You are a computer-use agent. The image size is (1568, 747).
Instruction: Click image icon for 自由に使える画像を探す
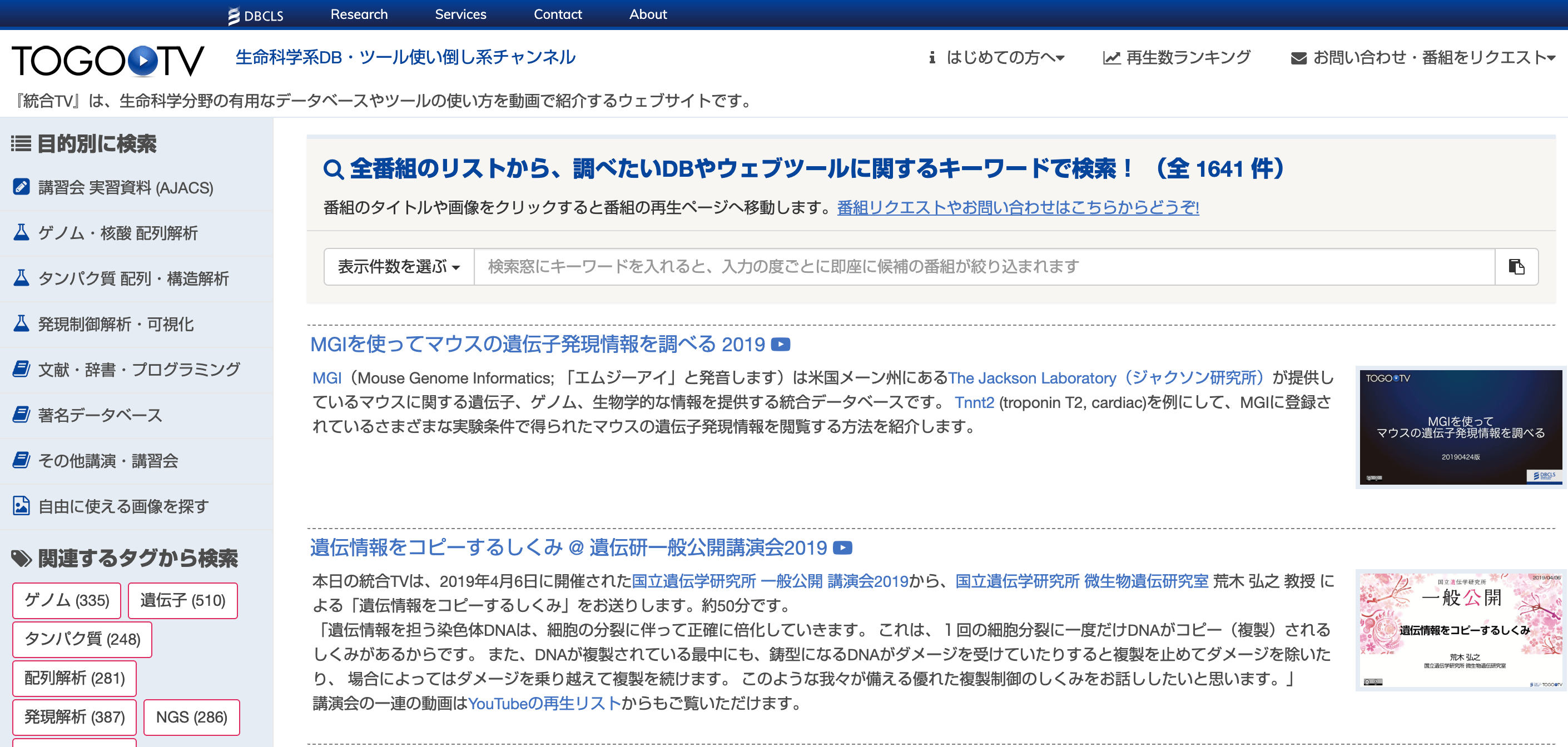click(x=21, y=506)
